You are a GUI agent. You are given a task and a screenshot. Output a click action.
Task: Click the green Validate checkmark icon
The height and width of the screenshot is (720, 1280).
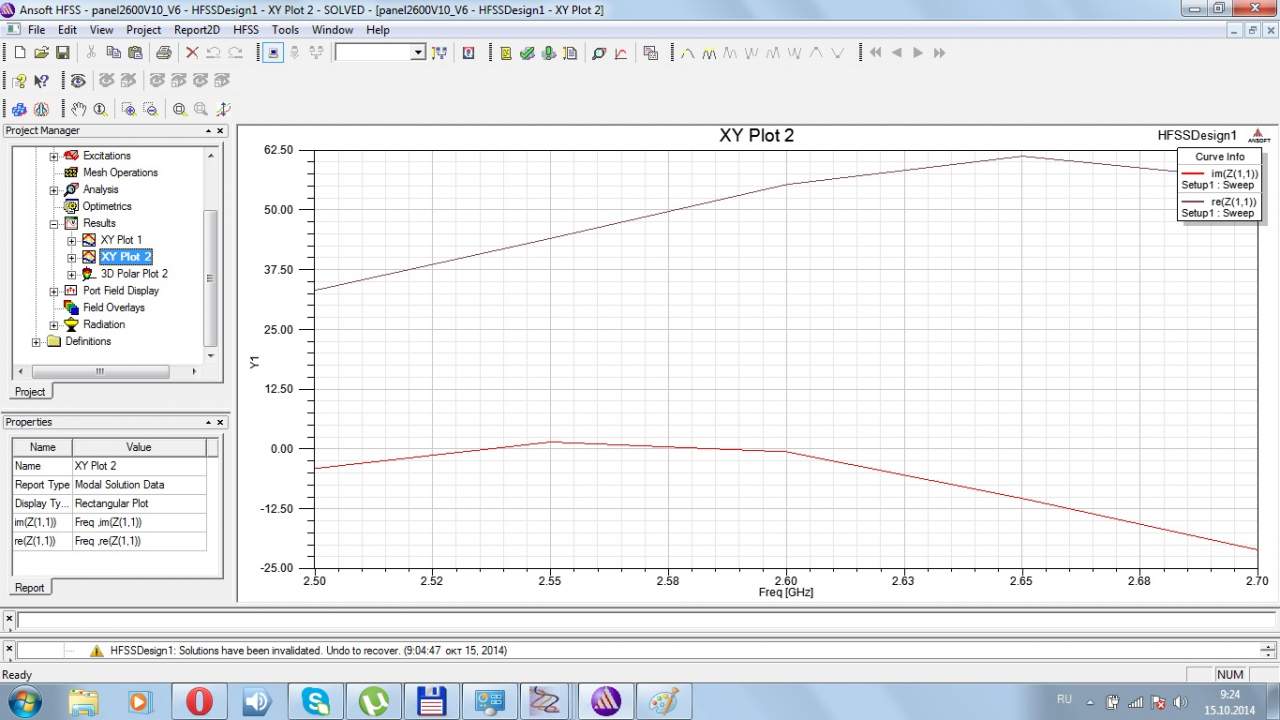coord(527,53)
